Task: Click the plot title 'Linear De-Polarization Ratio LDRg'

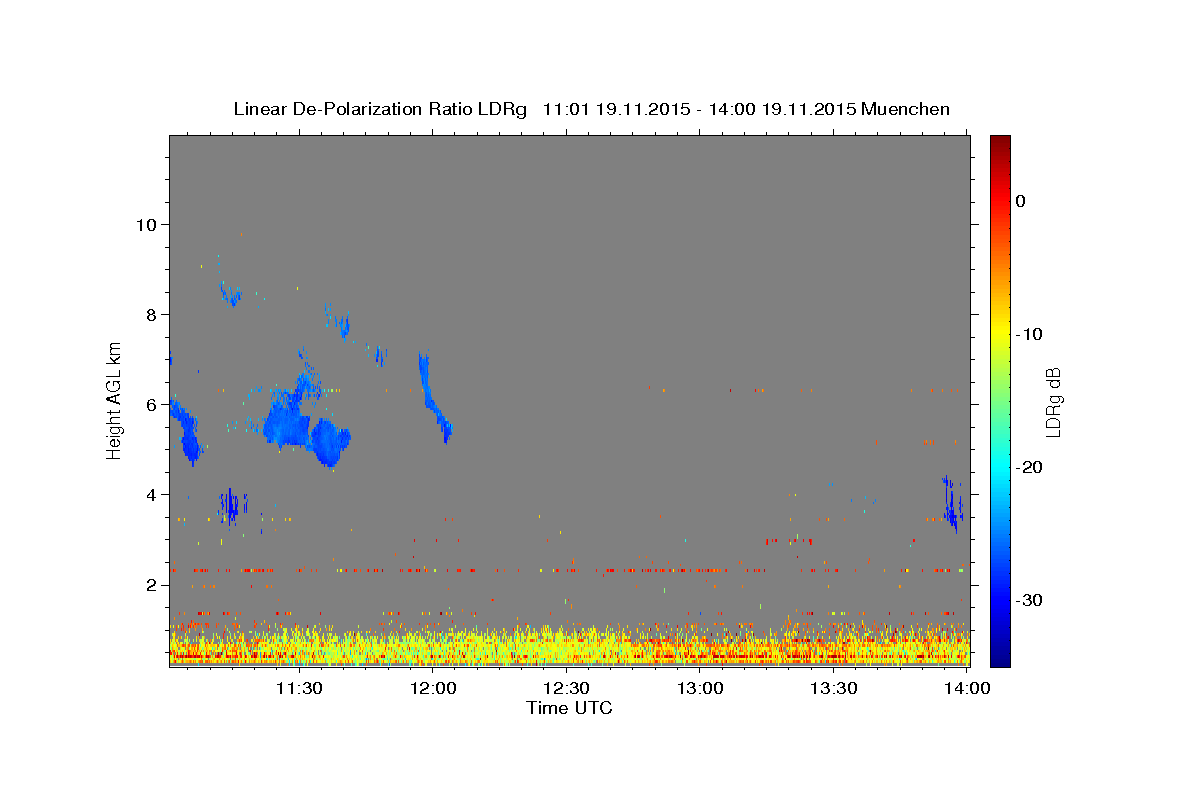Action: (x=380, y=109)
